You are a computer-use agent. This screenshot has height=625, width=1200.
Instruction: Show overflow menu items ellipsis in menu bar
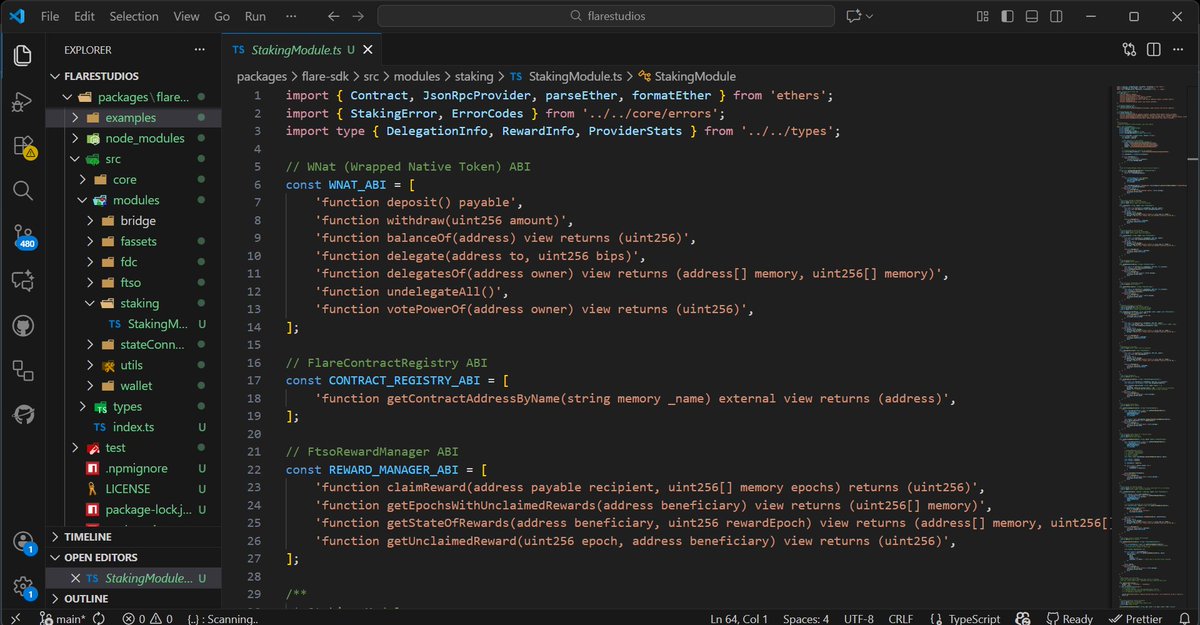click(291, 16)
